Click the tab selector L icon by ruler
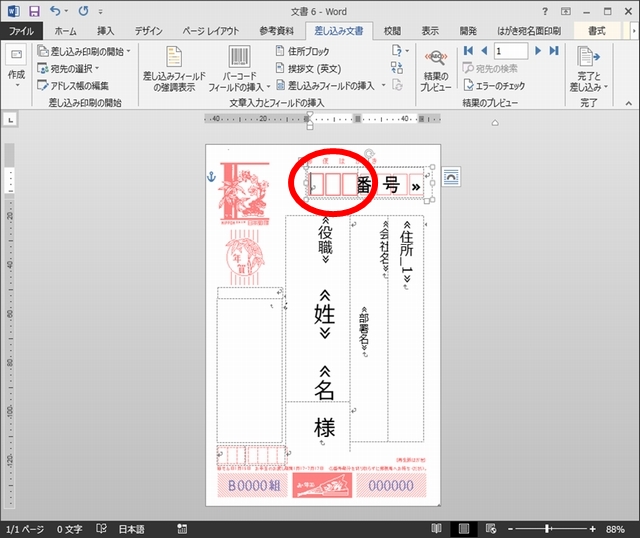 coord(11,120)
